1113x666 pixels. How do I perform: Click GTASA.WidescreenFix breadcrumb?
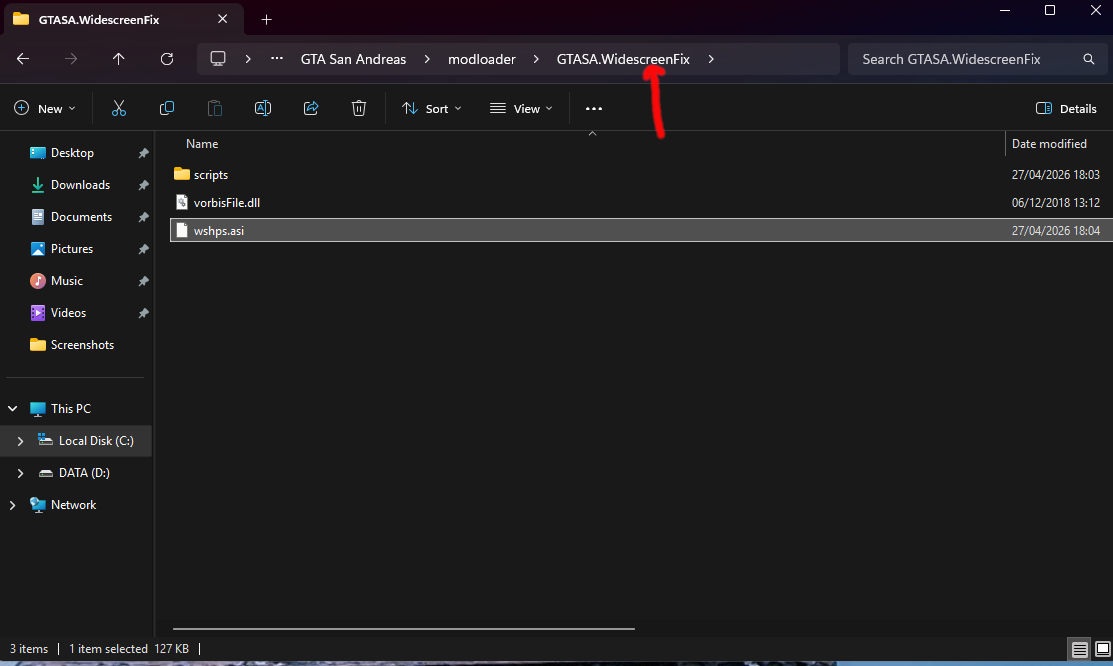[623, 59]
